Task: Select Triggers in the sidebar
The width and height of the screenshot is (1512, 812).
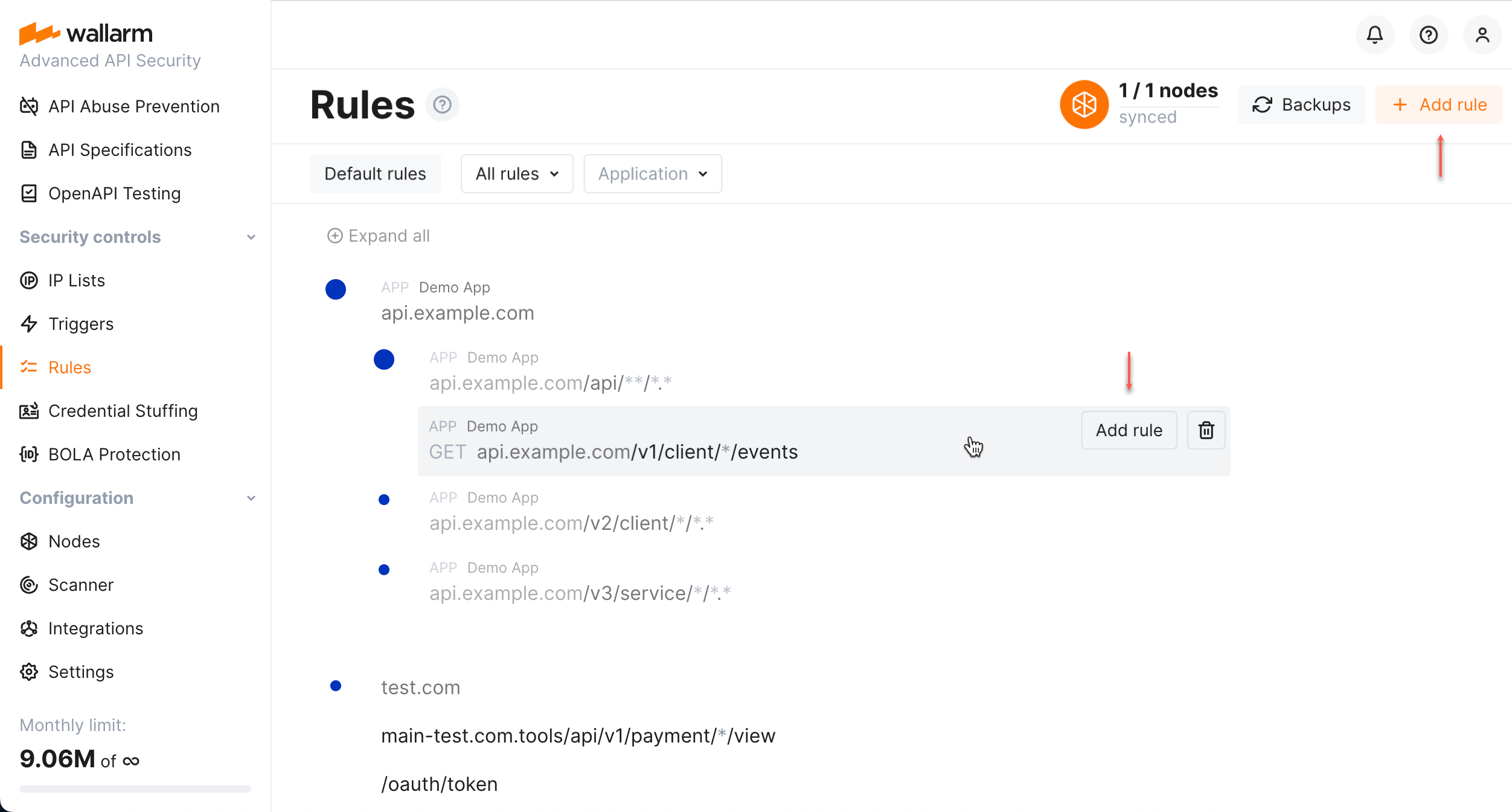Action: click(80, 324)
